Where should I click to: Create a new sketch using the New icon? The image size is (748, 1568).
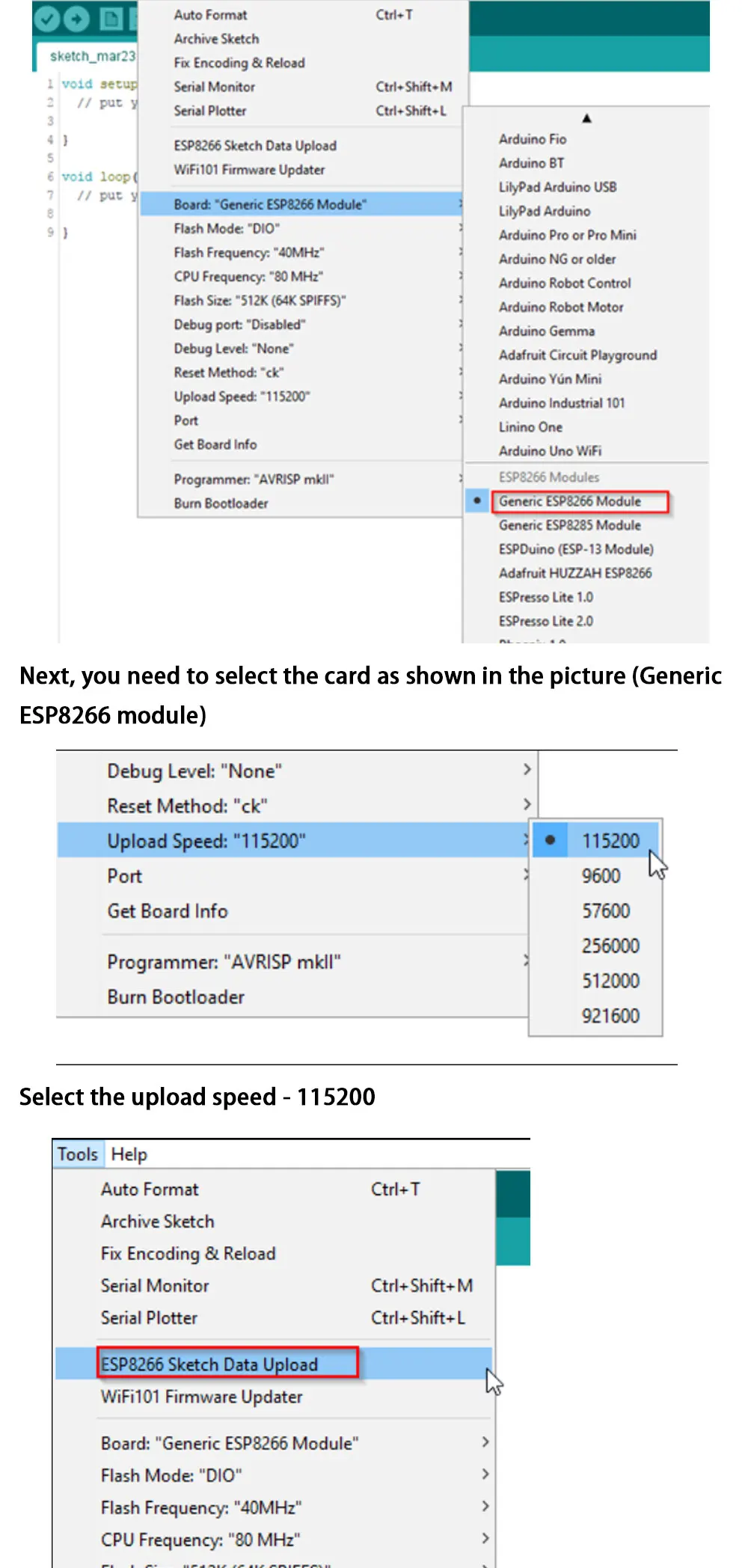point(111,19)
